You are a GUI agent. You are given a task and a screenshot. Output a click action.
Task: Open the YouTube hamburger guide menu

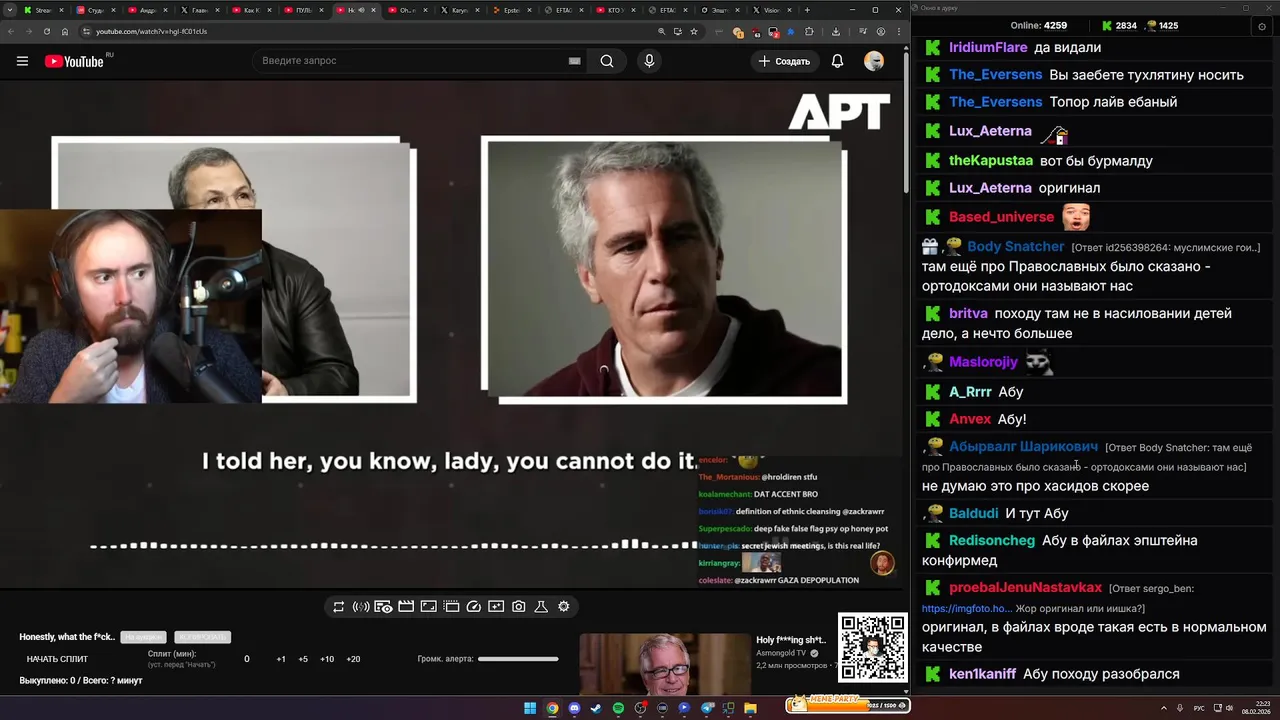pos(22,61)
